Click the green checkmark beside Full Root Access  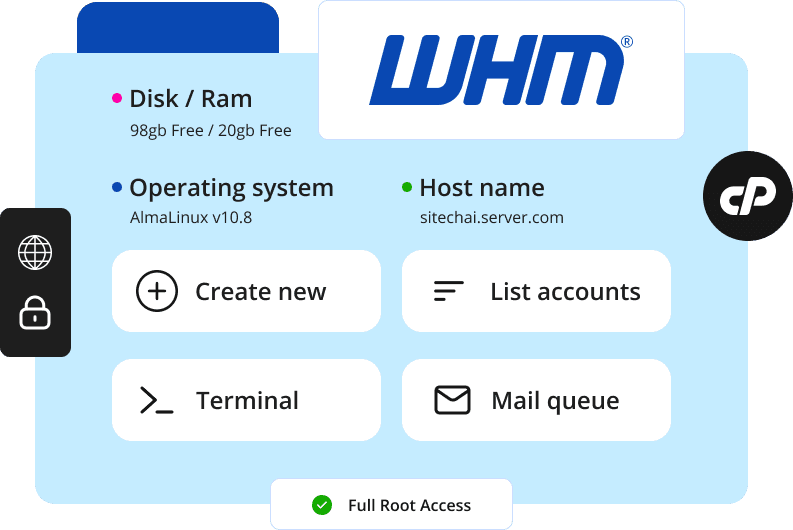pos(322,505)
